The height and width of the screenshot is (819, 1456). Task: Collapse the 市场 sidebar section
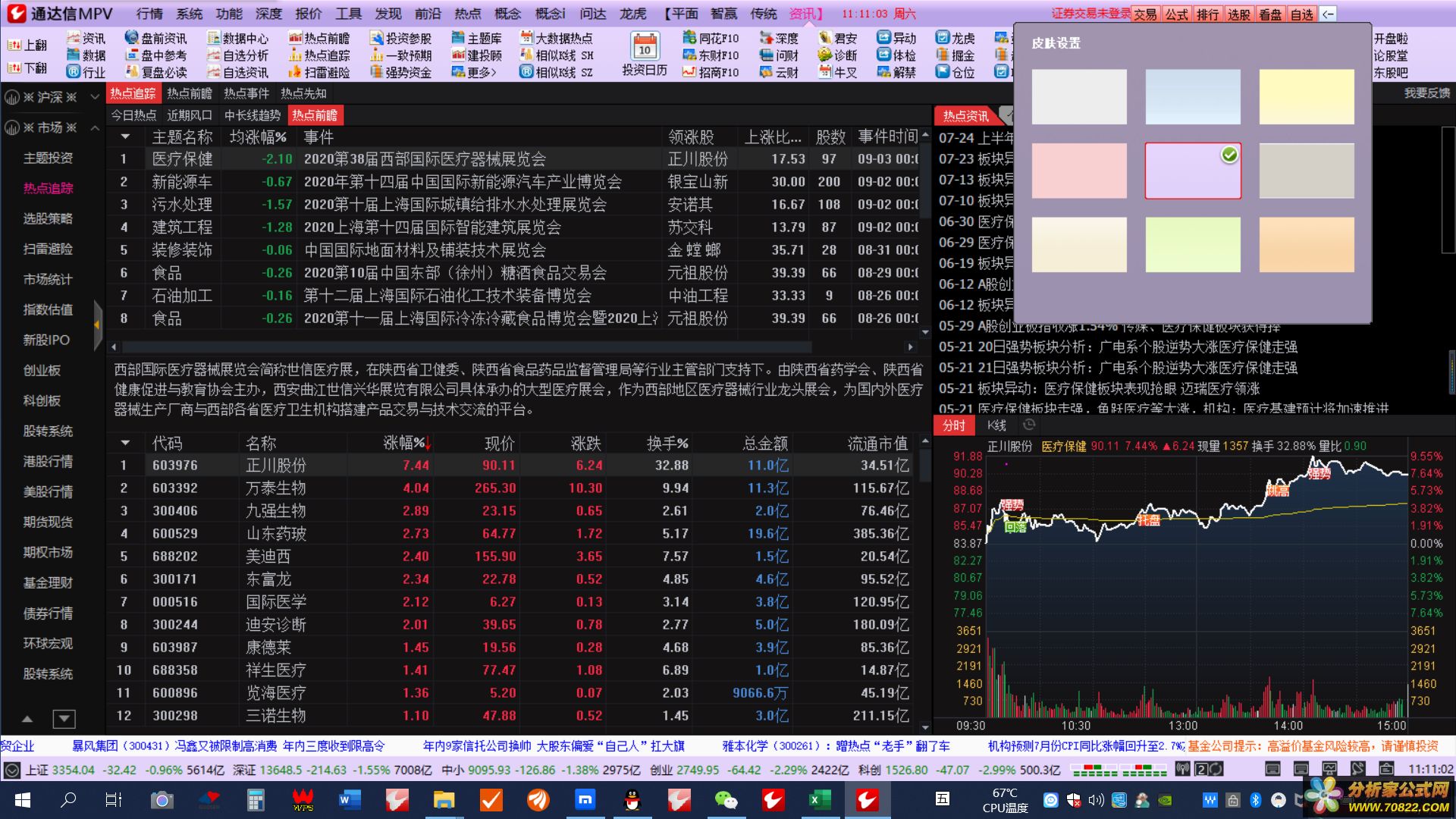pyautogui.click(x=95, y=128)
